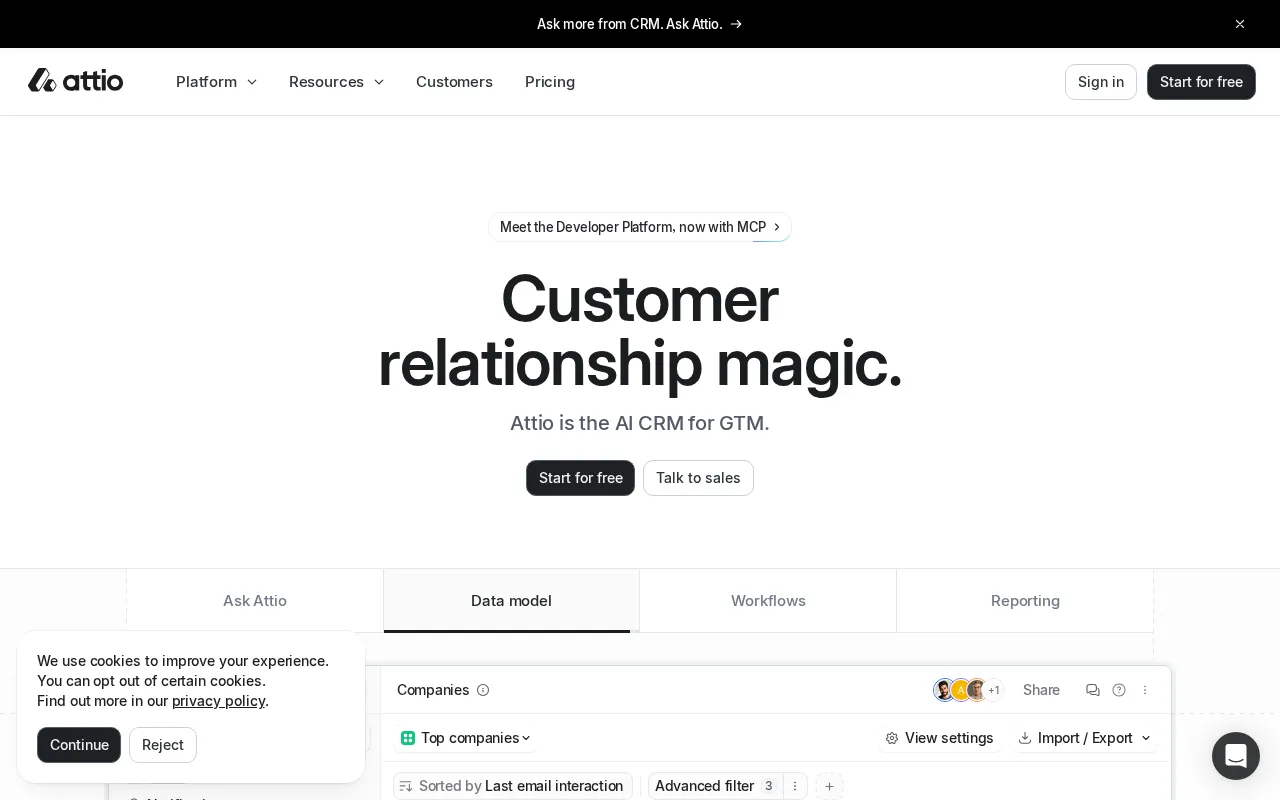Switch to the Workflows tab
1280x800 pixels.
768,601
